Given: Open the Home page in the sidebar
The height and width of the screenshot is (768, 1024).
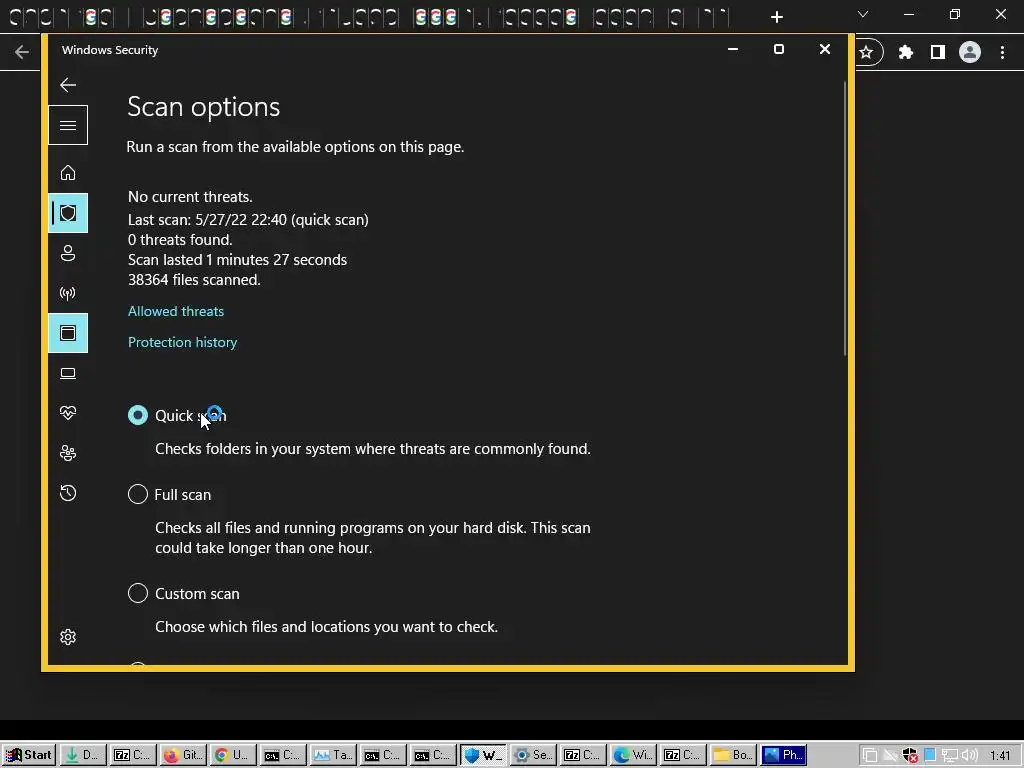Looking at the screenshot, I should 68,172.
